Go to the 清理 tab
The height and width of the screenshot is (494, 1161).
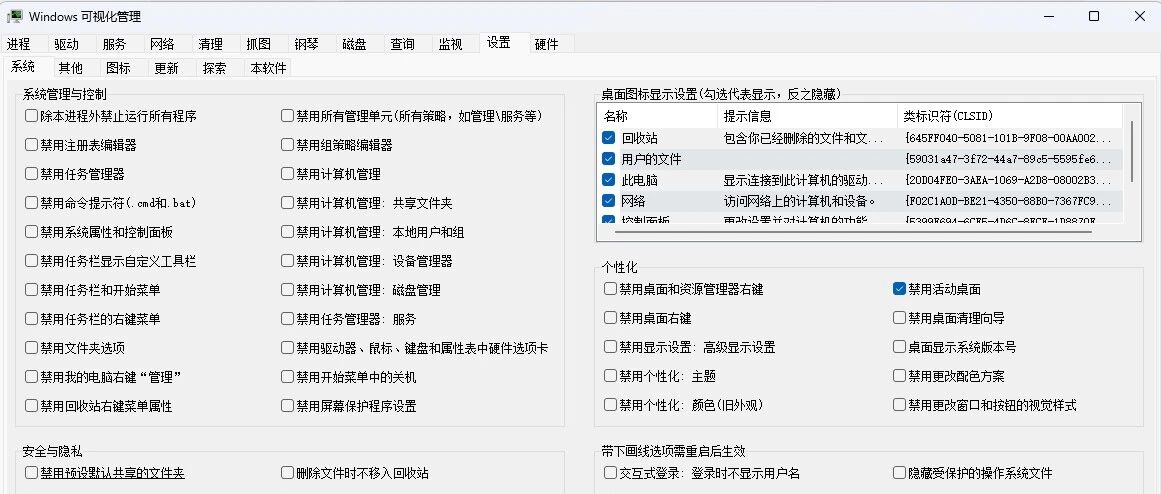point(210,44)
